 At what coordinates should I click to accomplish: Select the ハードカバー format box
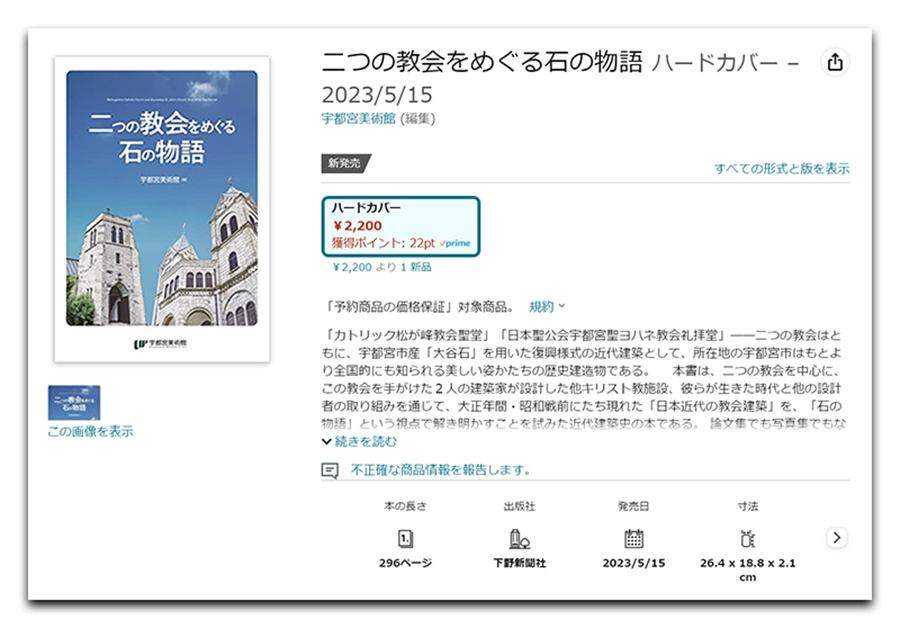coord(401,226)
